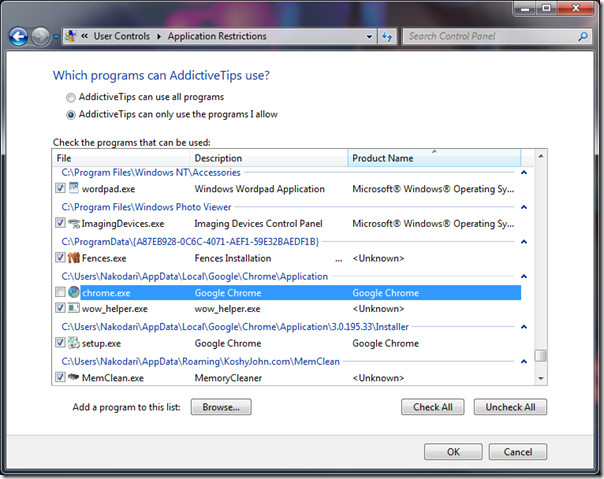Select the Fences.exe file name
This screenshot has width=604, height=479.
point(104,259)
